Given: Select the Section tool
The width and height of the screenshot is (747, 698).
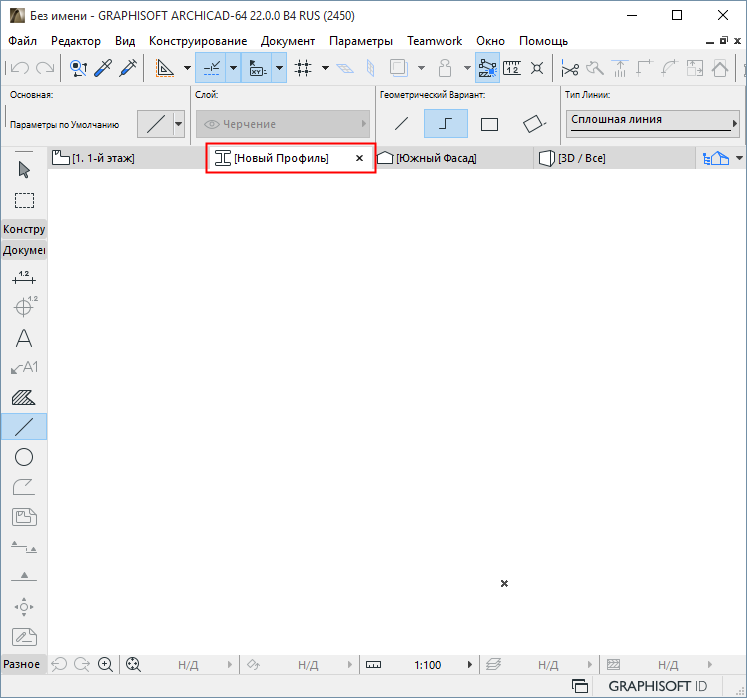Looking at the screenshot, I should tap(24, 546).
